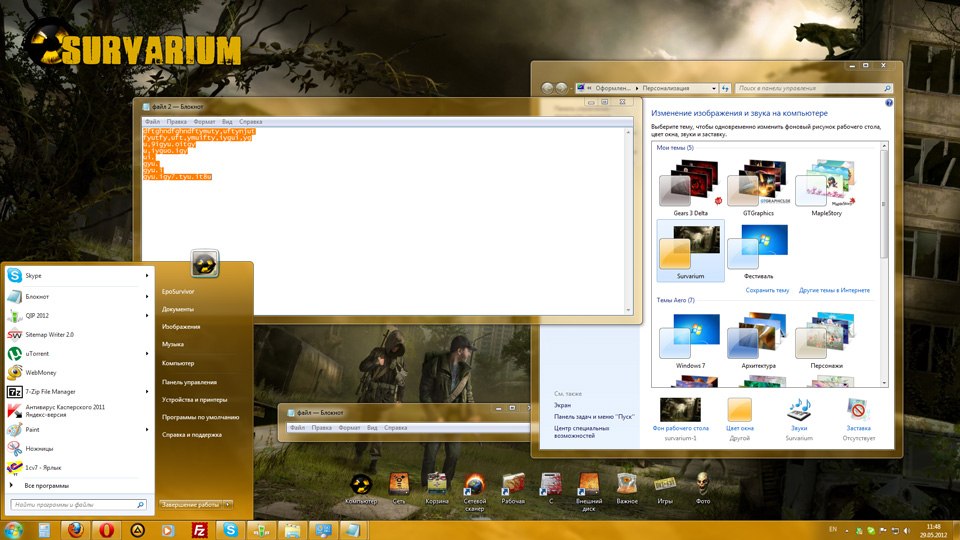
Task: Launch Блокнот from the Start menu
Action: point(78,296)
